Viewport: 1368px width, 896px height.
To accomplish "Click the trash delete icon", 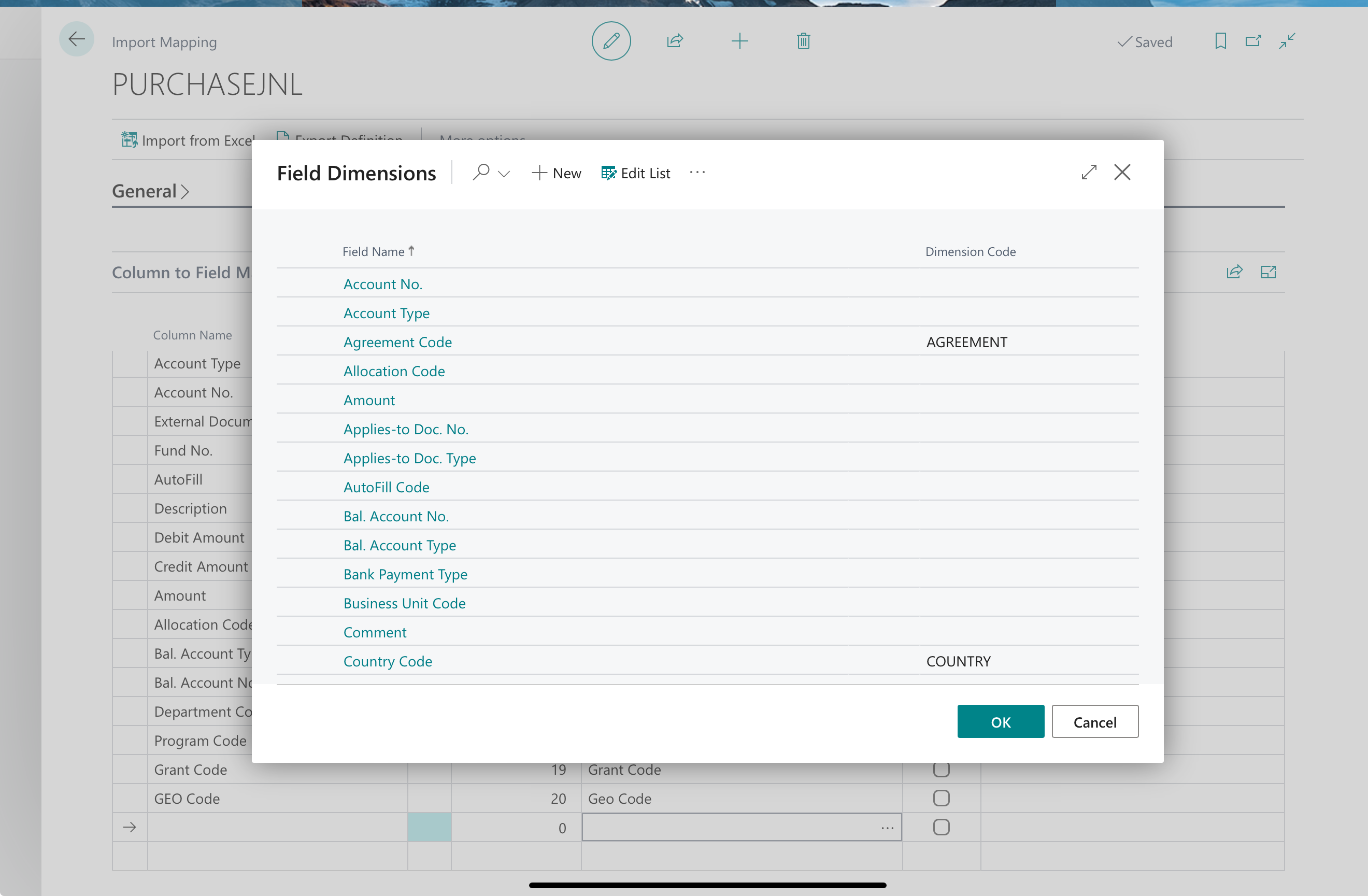I will (x=803, y=41).
